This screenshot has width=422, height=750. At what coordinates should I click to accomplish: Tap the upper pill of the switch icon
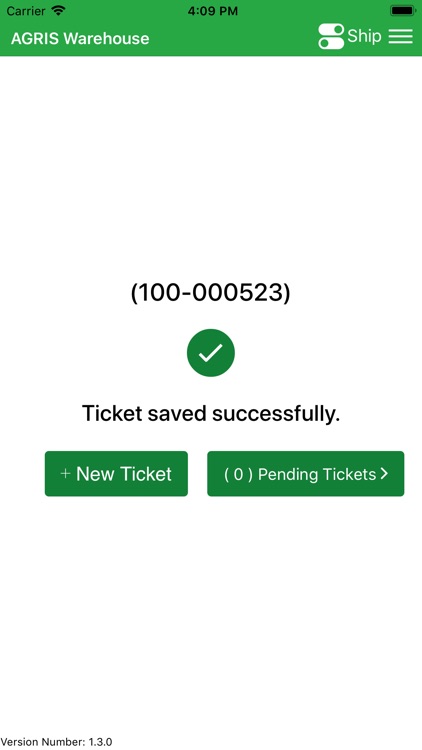331,30
